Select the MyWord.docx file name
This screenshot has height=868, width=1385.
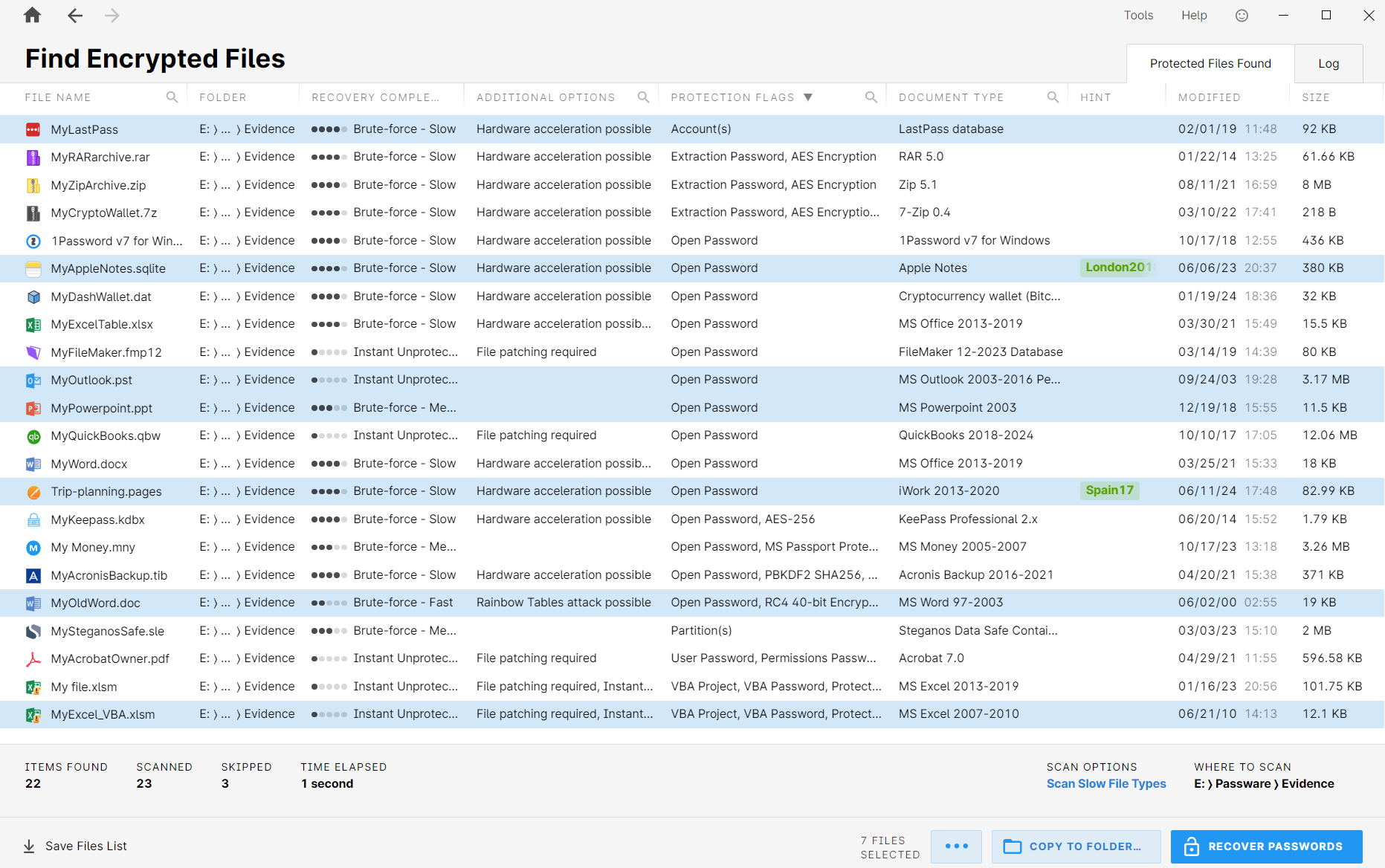point(89,464)
